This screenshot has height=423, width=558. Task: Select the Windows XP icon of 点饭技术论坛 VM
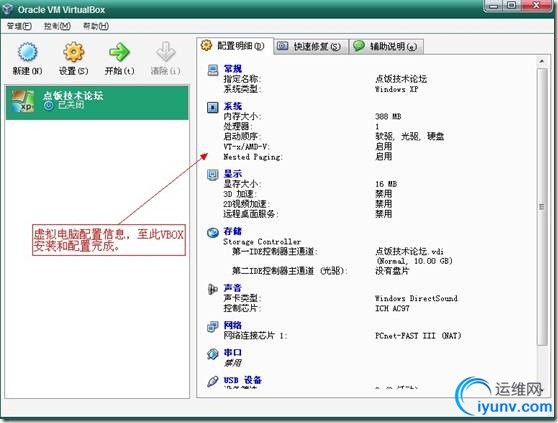pos(23,101)
